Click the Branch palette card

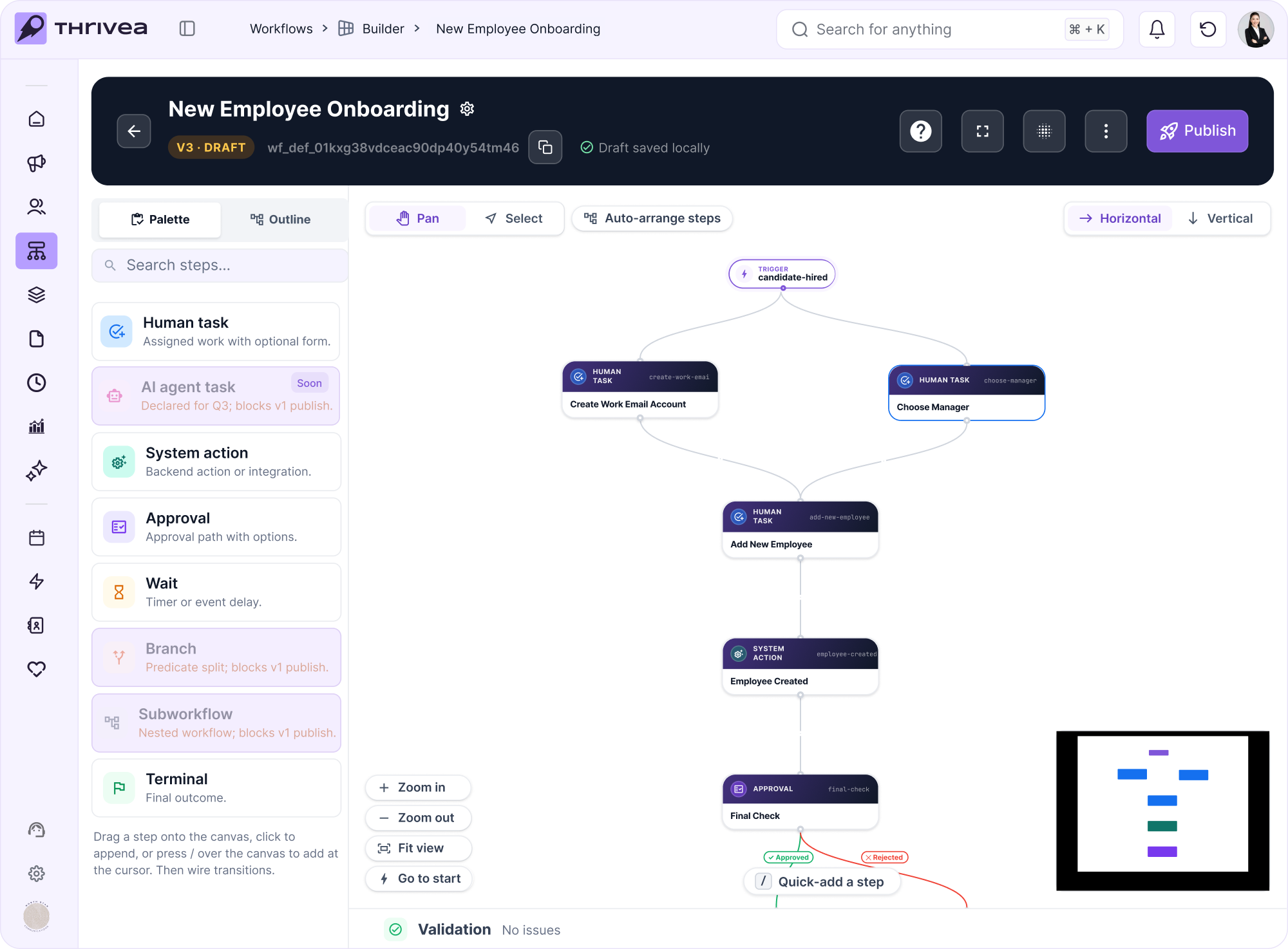(x=216, y=657)
